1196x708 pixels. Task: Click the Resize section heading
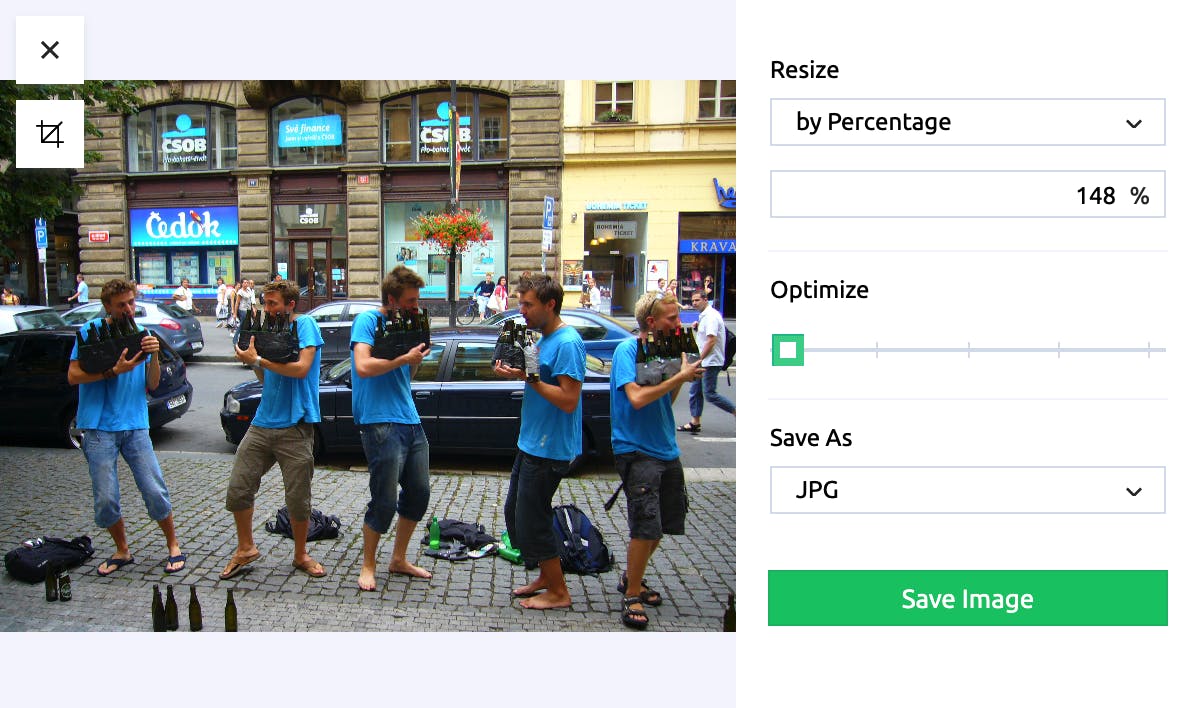pyautogui.click(x=804, y=69)
